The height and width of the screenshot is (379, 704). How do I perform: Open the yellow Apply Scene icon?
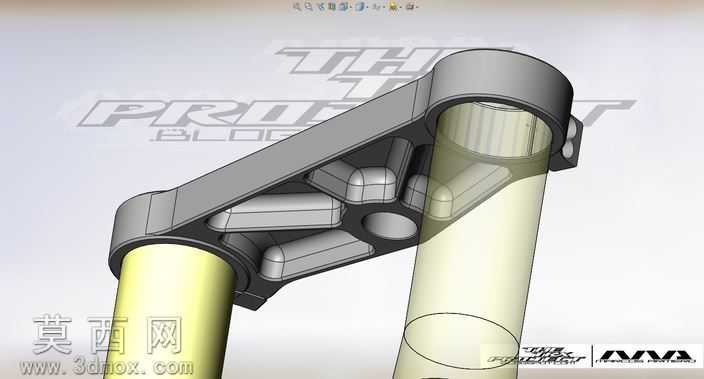394,6
